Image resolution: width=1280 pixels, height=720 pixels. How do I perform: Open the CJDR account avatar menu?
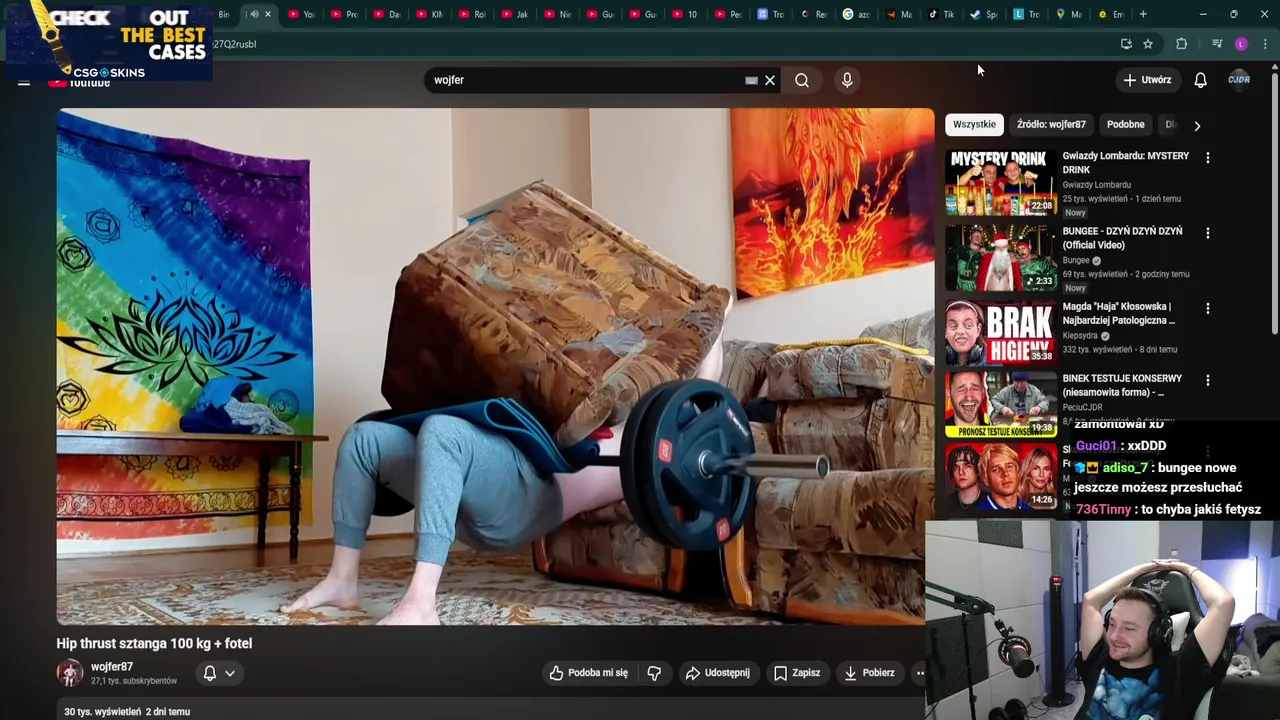[x=1239, y=80]
